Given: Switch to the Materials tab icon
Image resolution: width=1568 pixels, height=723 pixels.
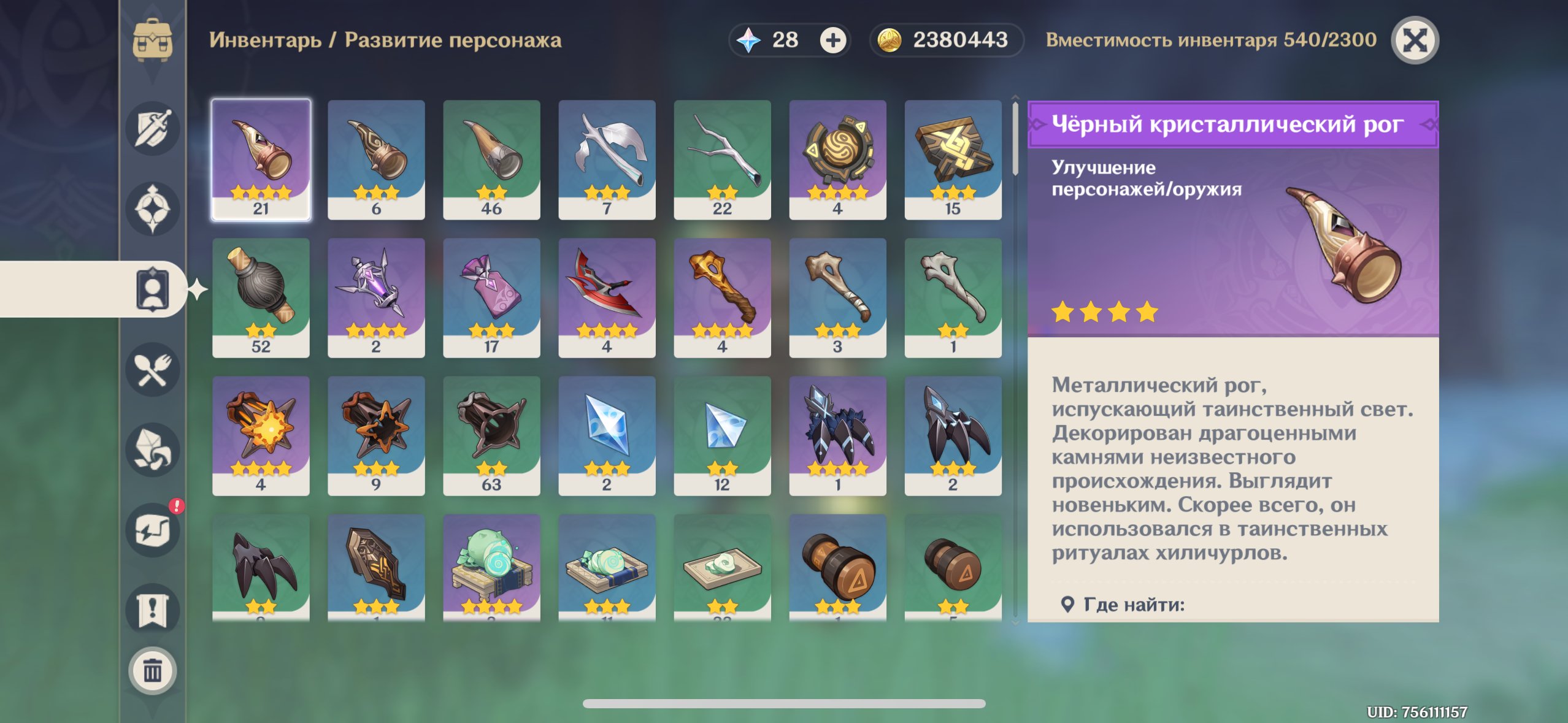Looking at the screenshot, I should pyautogui.click(x=152, y=450).
